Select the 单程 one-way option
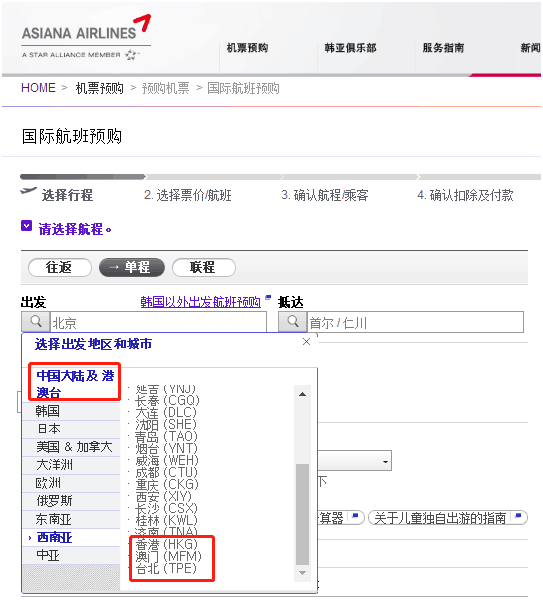The image size is (543, 600). point(132,267)
